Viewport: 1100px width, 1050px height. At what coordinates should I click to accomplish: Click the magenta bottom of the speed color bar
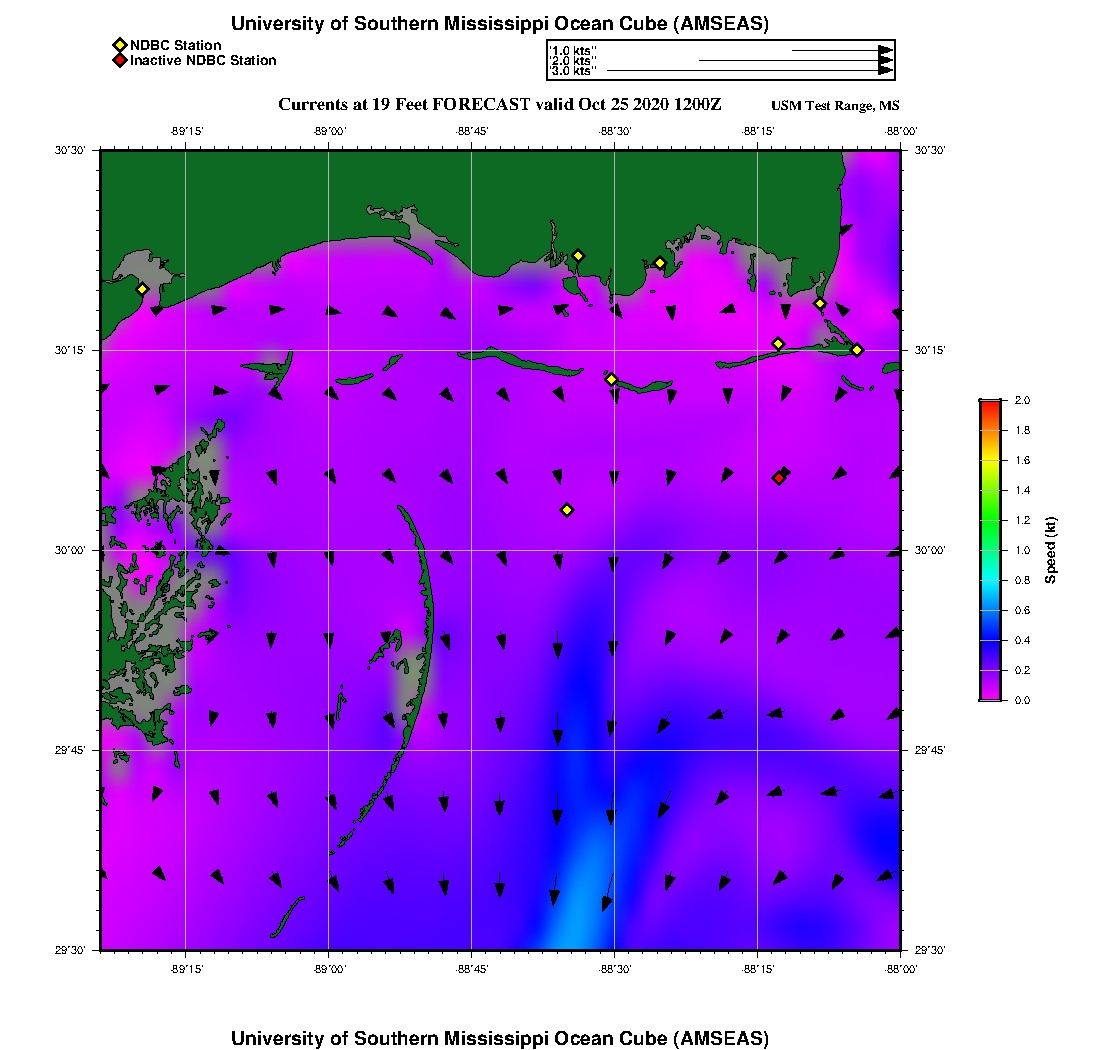click(990, 696)
